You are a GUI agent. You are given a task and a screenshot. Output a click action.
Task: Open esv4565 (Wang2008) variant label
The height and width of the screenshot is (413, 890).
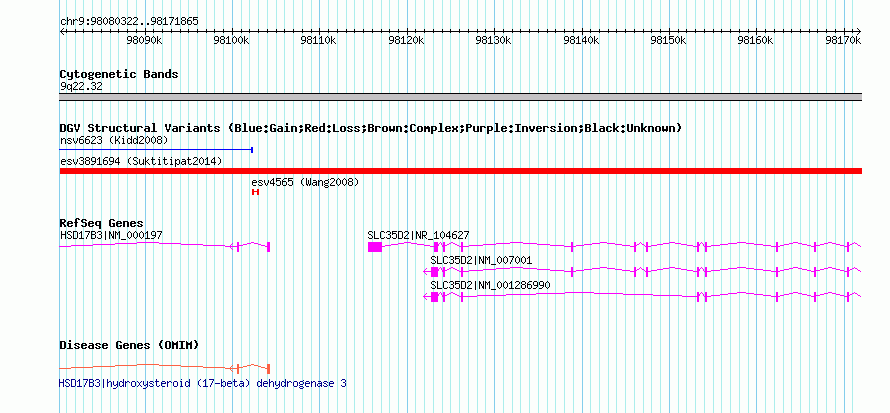pos(305,183)
